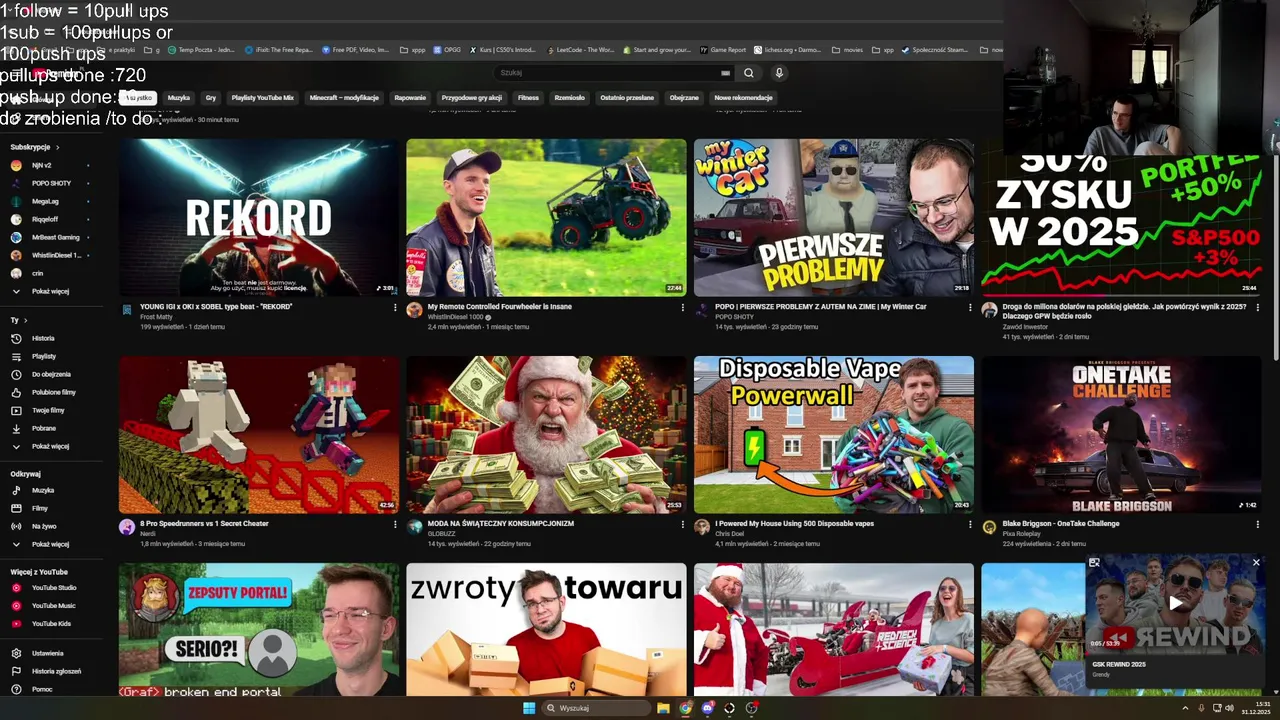The height and width of the screenshot is (720, 1280).
Task: Open Game Report bookmark
Action: coord(723,49)
